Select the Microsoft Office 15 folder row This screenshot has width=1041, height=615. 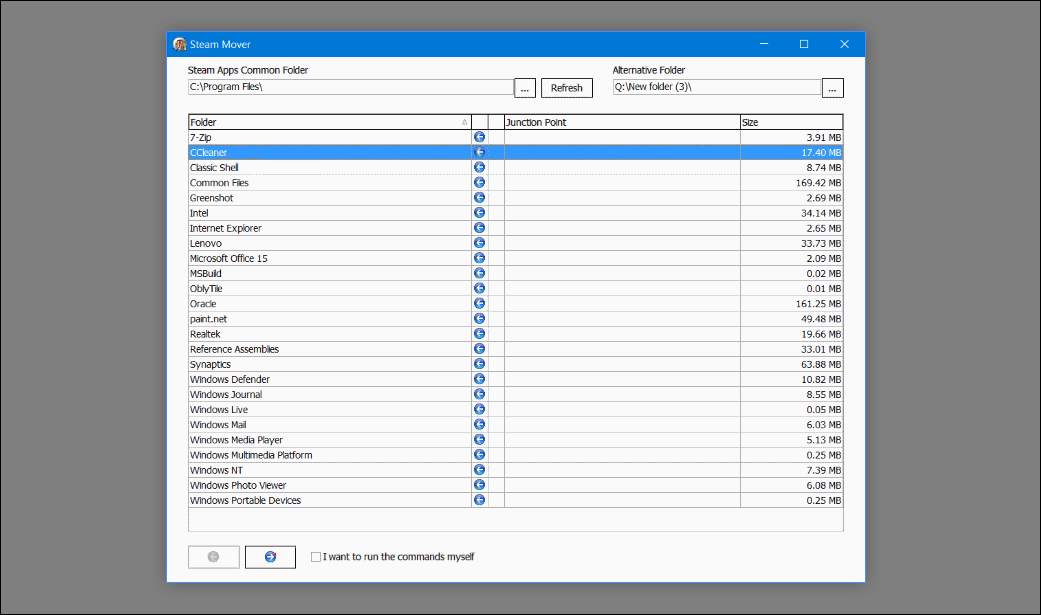coord(515,258)
